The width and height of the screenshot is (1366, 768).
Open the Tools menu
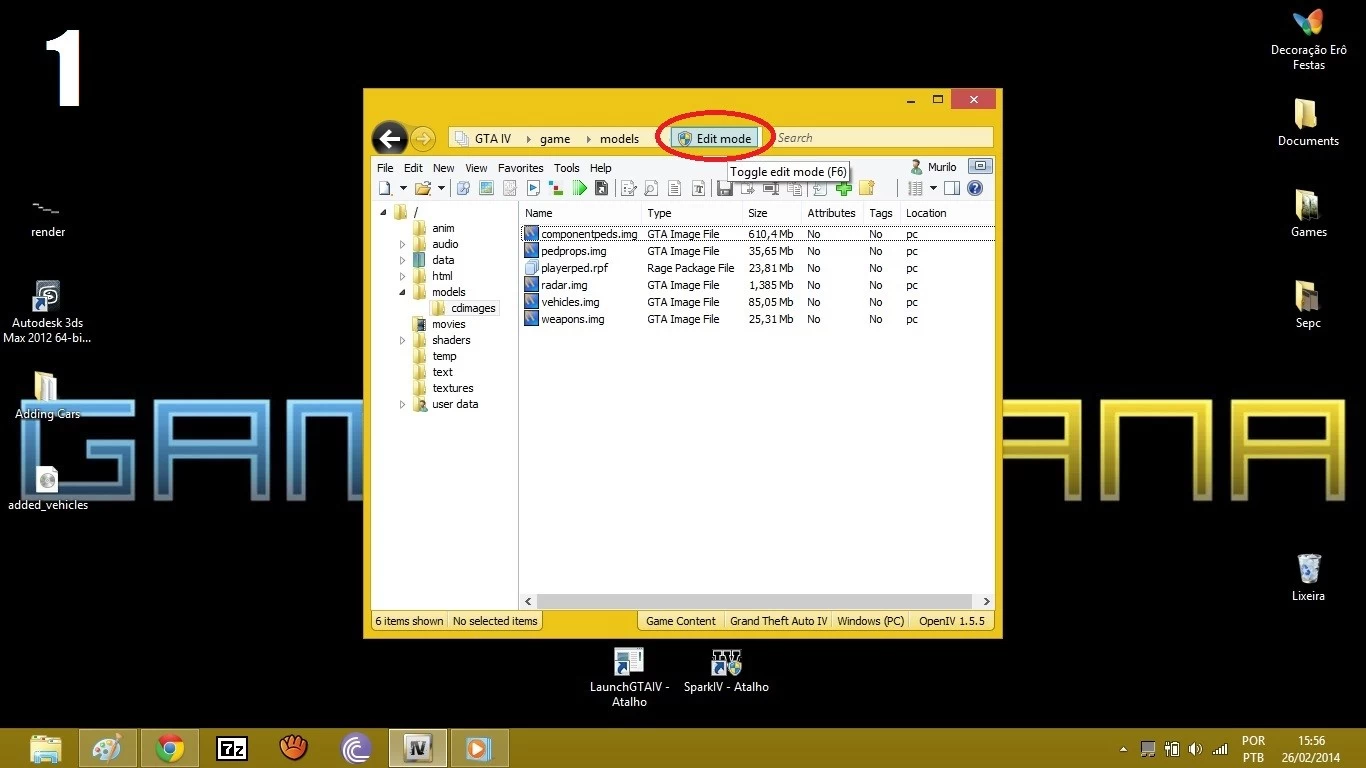pyautogui.click(x=566, y=168)
